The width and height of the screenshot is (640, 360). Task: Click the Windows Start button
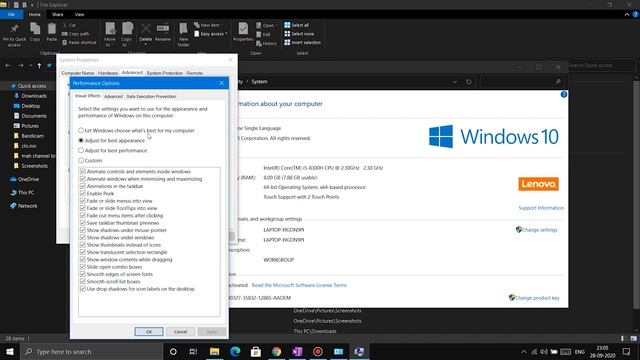click(x=10, y=351)
